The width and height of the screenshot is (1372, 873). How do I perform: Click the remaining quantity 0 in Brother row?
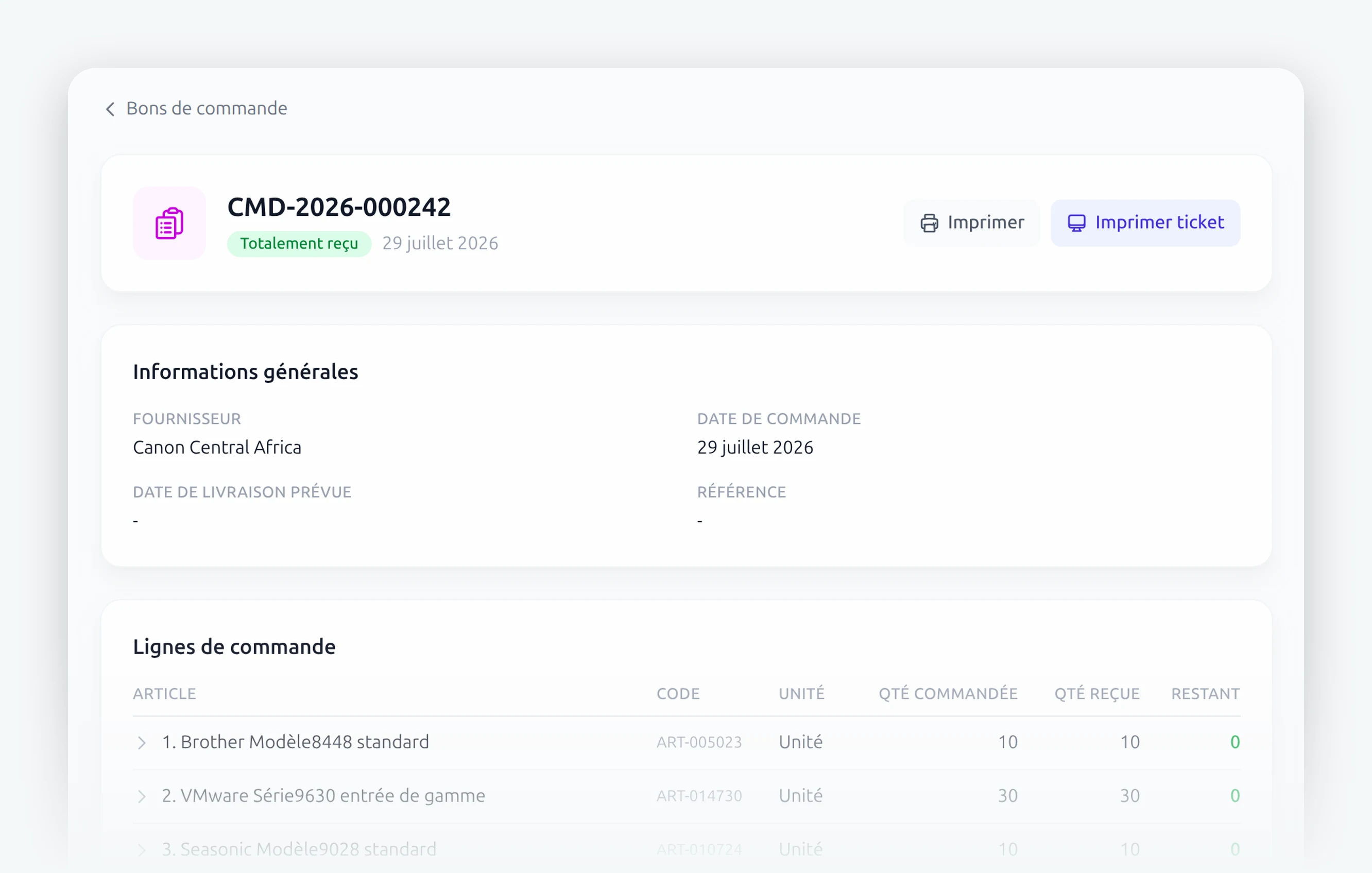click(x=1235, y=742)
